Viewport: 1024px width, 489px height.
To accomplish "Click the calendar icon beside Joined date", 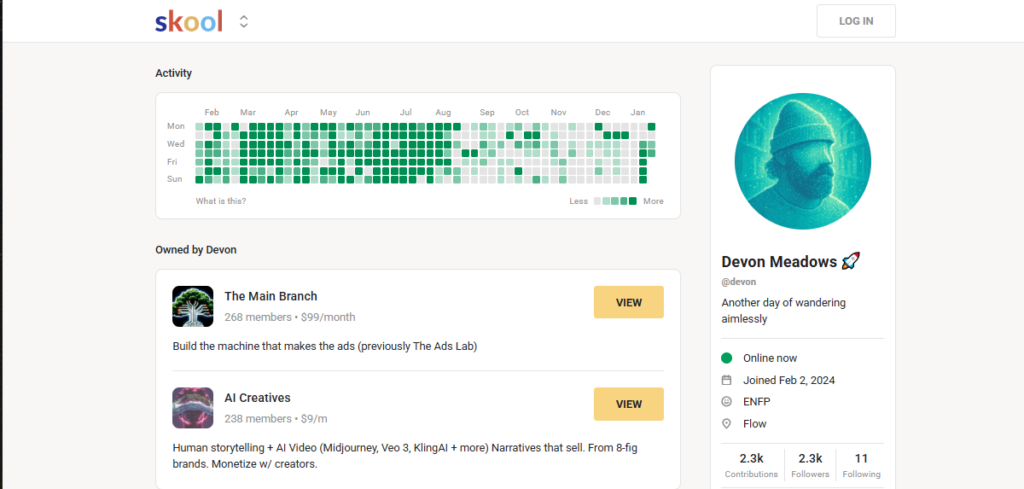I will pyautogui.click(x=726, y=380).
